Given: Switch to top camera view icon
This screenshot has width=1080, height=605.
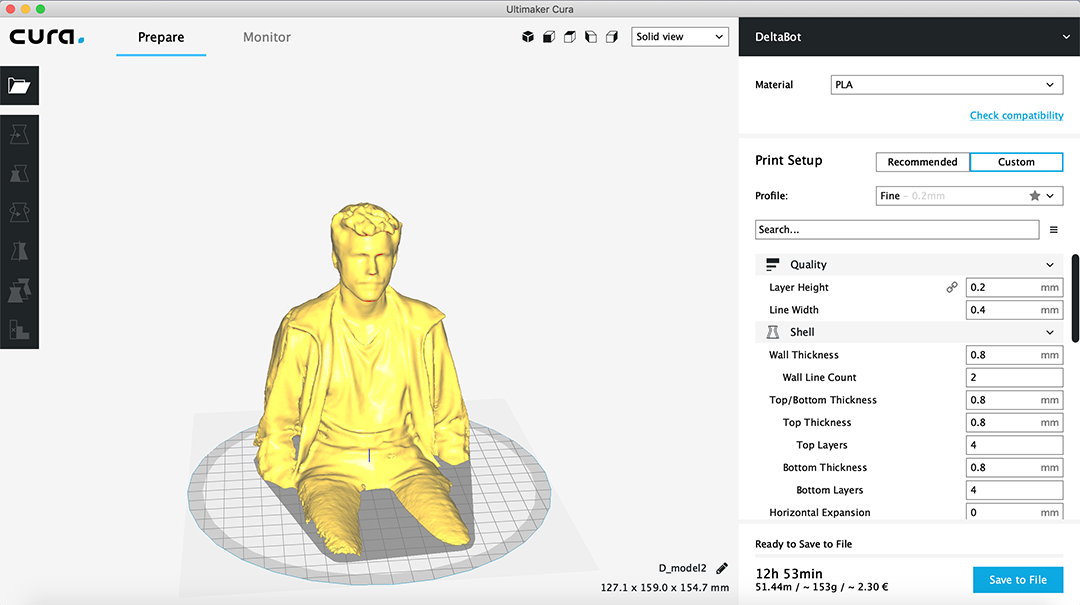Looking at the screenshot, I should pos(570,37).
